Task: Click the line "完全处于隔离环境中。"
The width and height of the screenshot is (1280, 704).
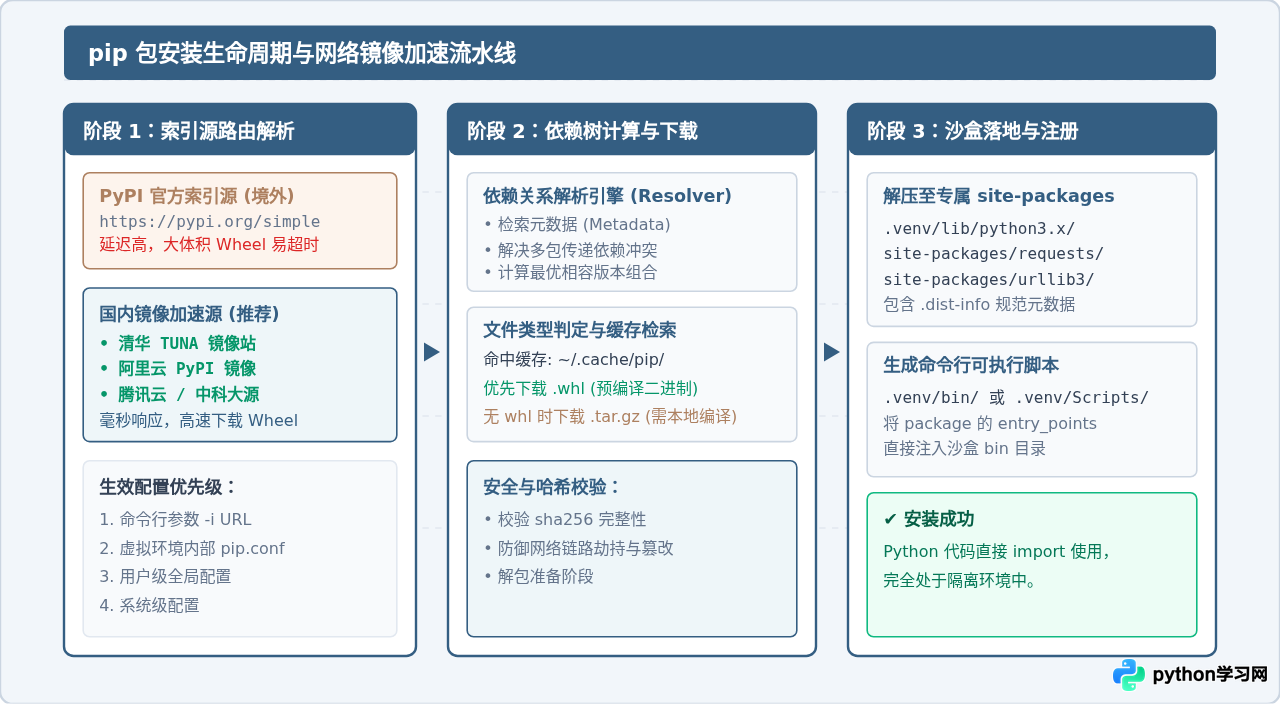Action: 960,580
